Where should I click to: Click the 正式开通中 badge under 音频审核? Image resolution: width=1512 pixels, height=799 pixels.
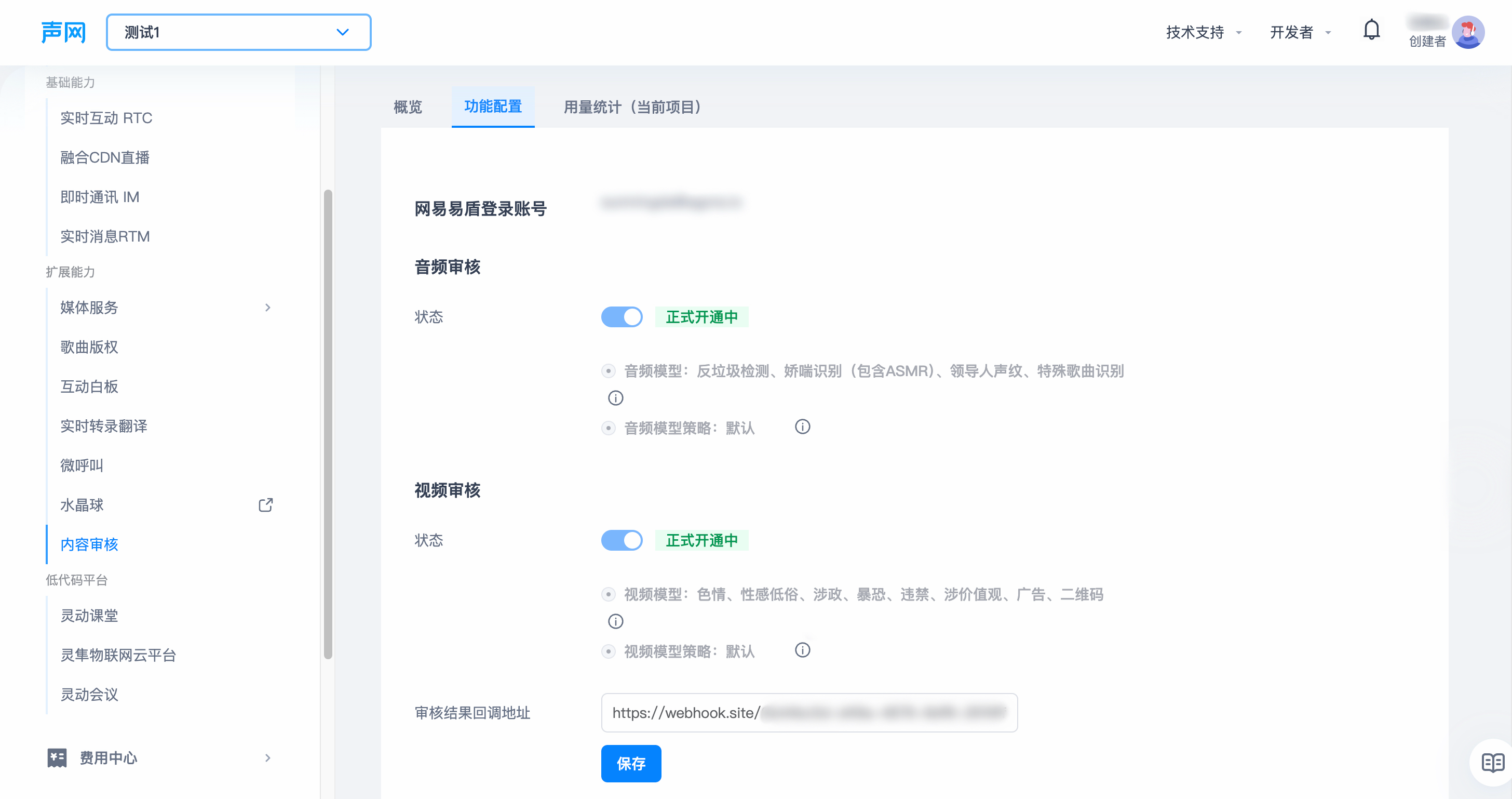pyautogui.click(x=701, y=316)
